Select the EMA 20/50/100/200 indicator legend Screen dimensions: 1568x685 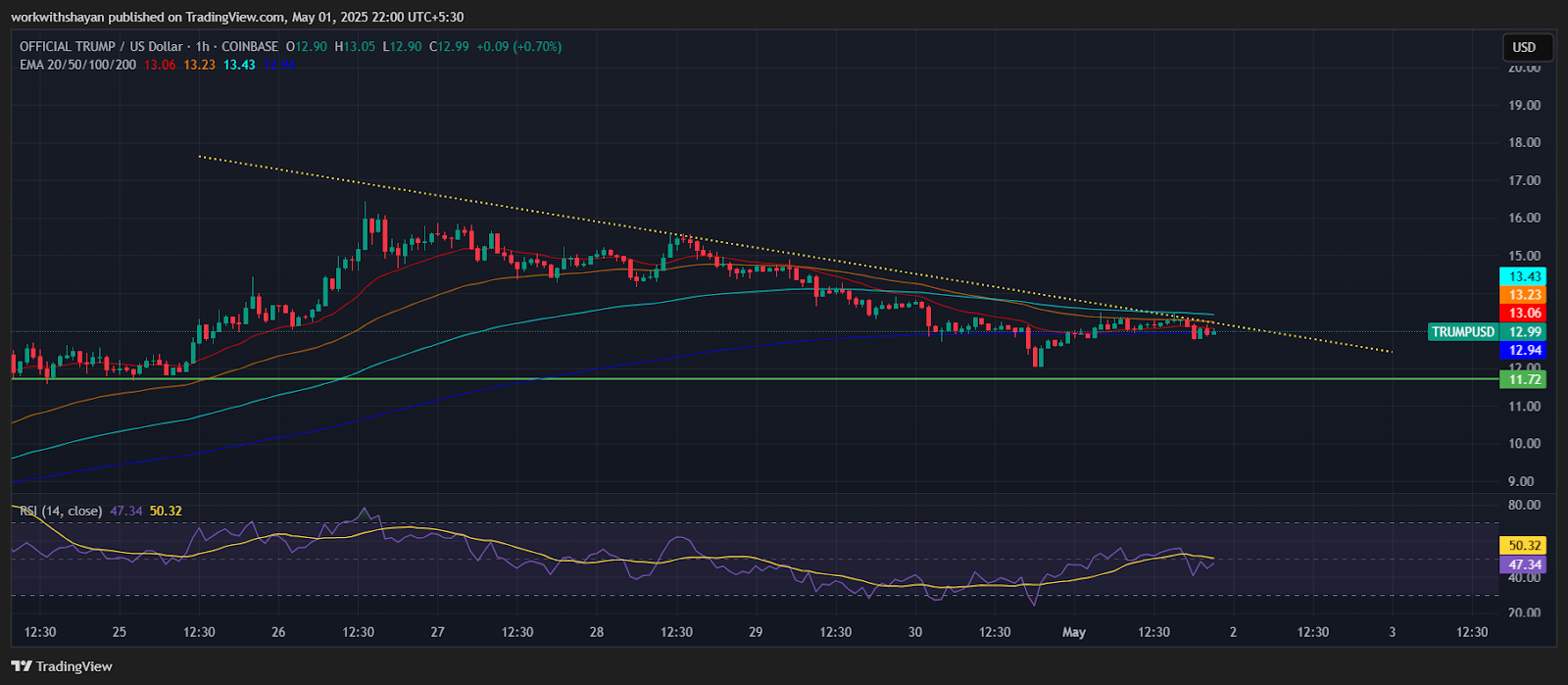[x=78, y=65]
